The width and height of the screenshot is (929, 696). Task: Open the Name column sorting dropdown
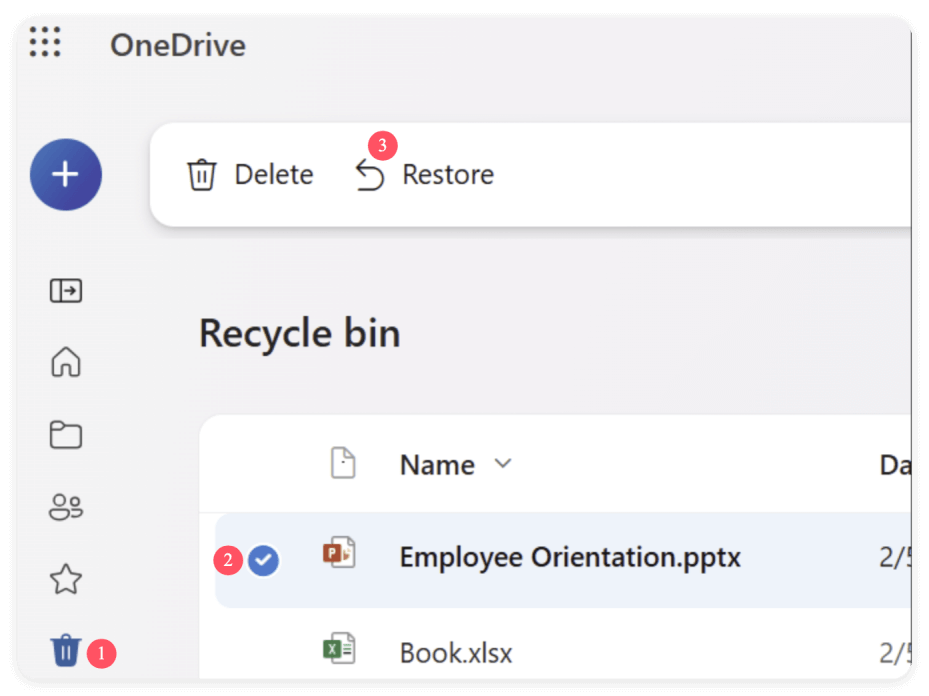coord(503,464)
